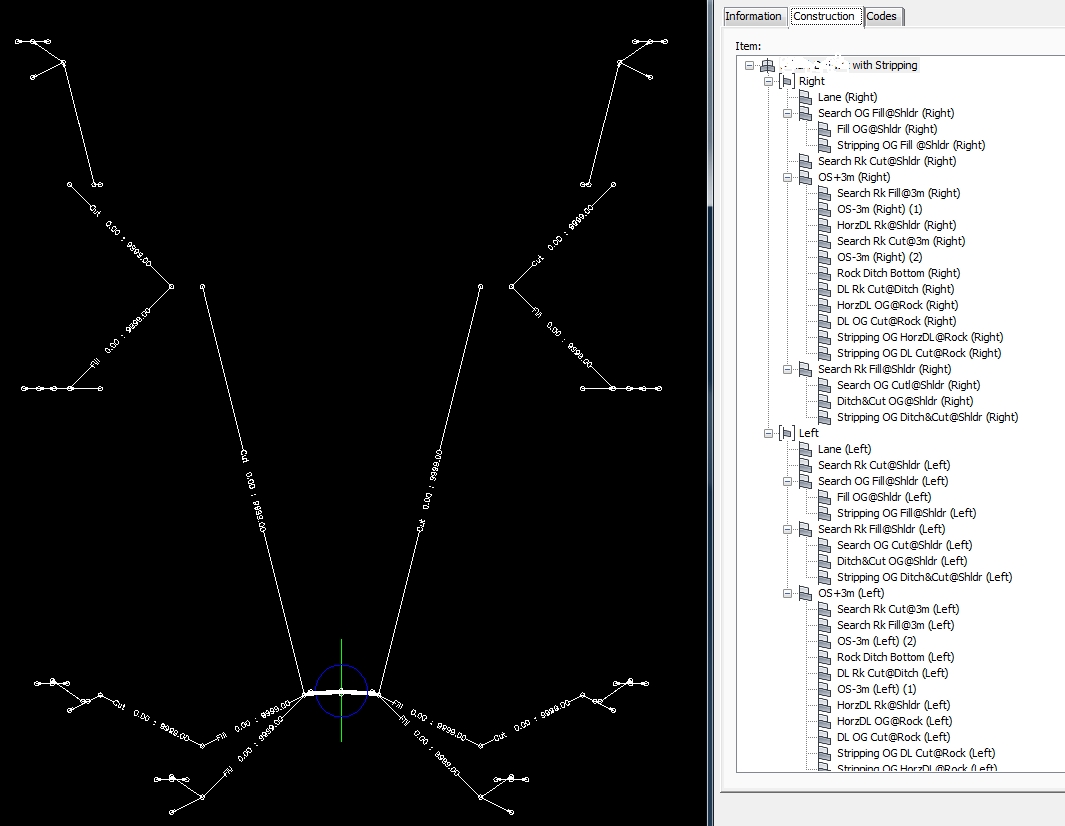1065x826 pixels.
Task: Collapse the Right branch of the tree
Action: pos(770,81)
